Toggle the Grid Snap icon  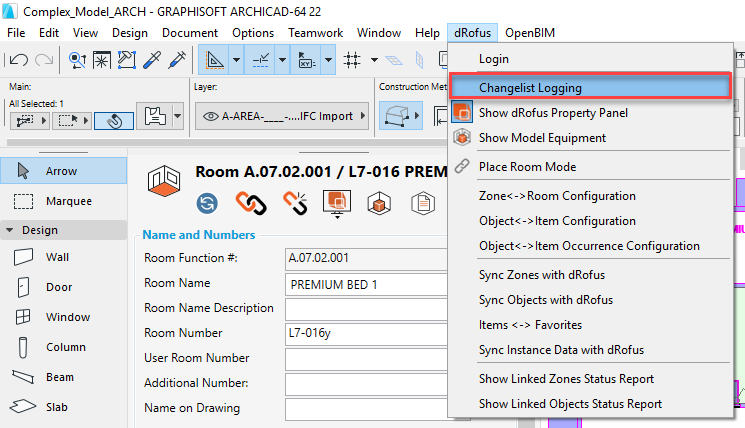[x=352, y=60]
